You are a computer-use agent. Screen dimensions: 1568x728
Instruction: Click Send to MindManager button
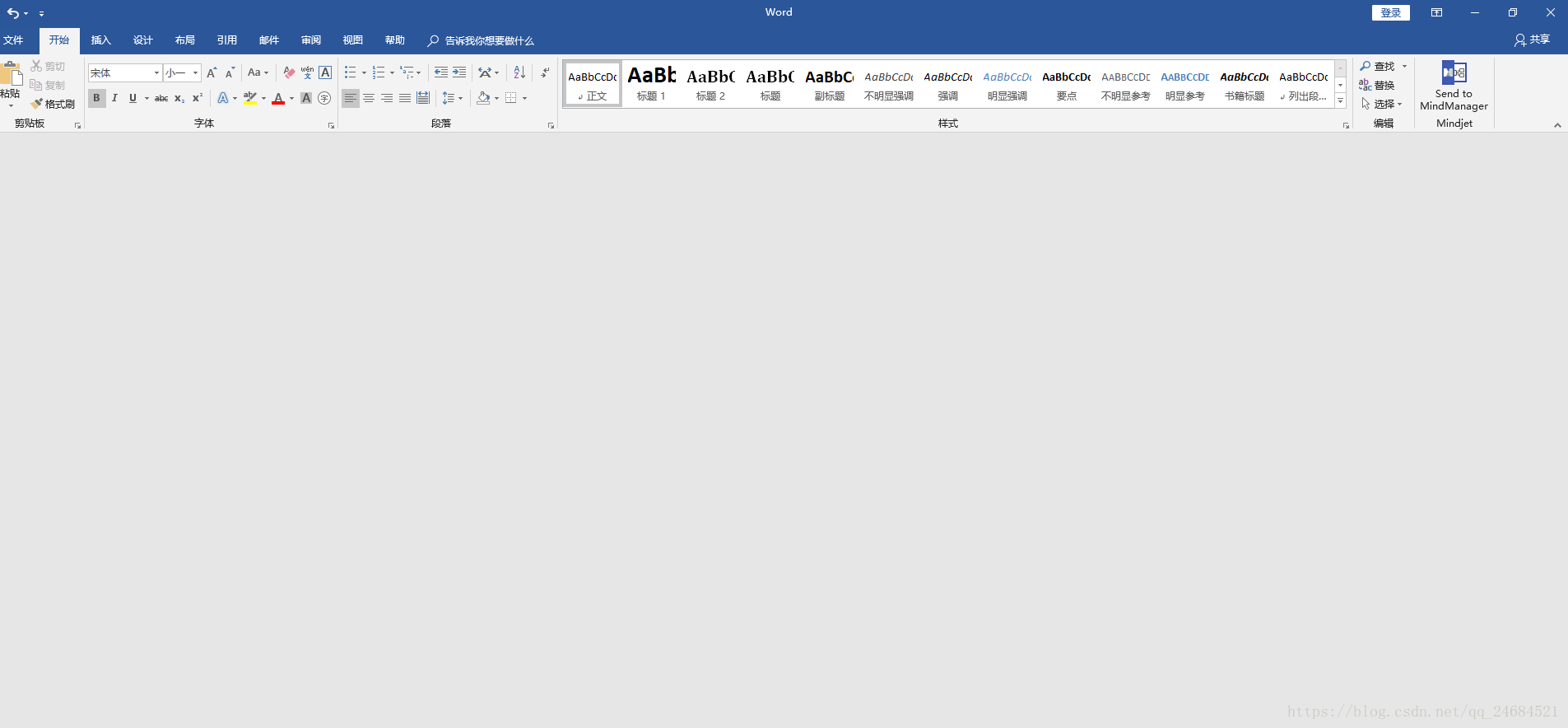(1454, 86)
